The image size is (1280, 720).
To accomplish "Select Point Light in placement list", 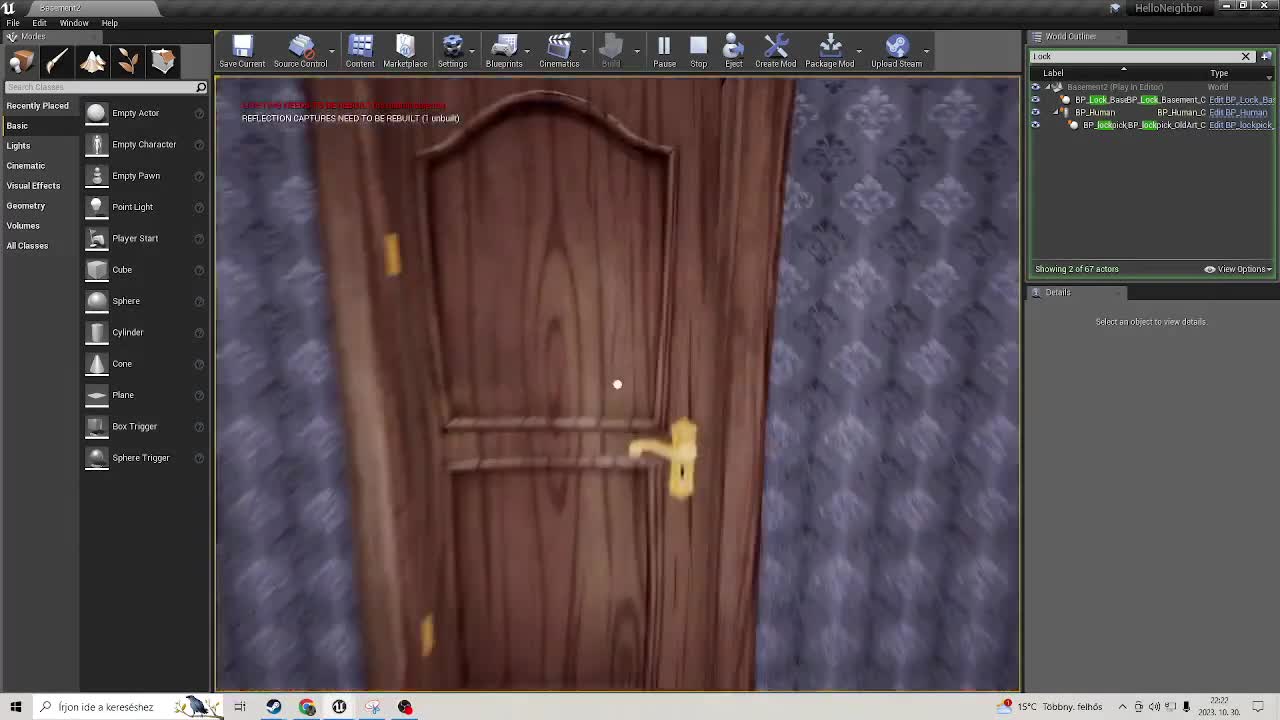I will 145,207.
